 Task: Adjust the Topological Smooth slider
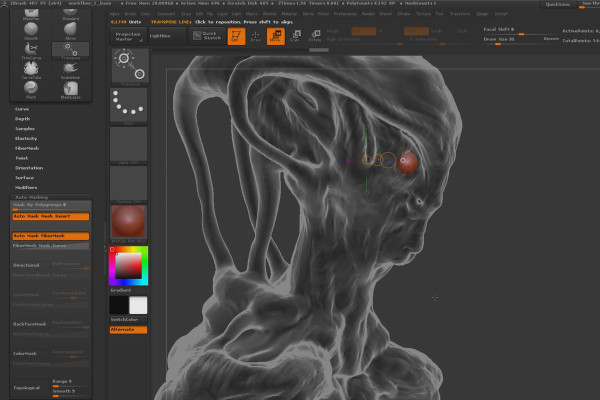click(x=71, y=393)
